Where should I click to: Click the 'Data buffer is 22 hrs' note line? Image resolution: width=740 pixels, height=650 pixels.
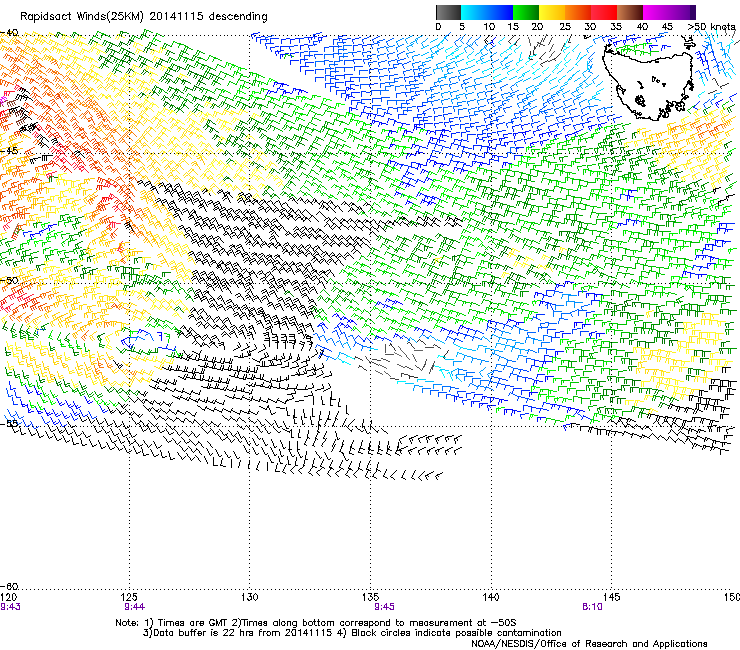coord(352,633)
